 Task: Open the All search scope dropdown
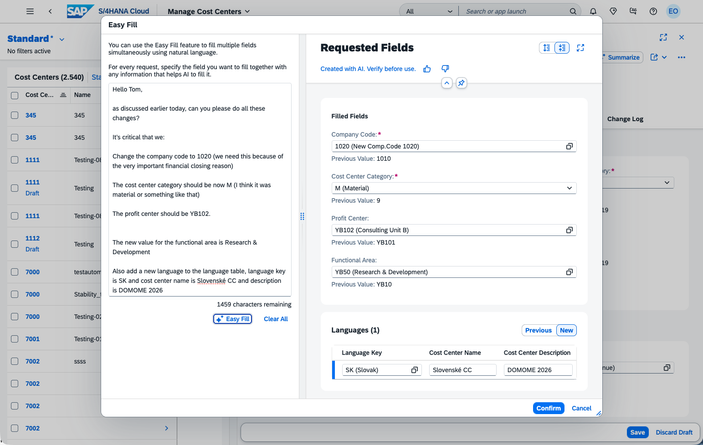point(429,11)
